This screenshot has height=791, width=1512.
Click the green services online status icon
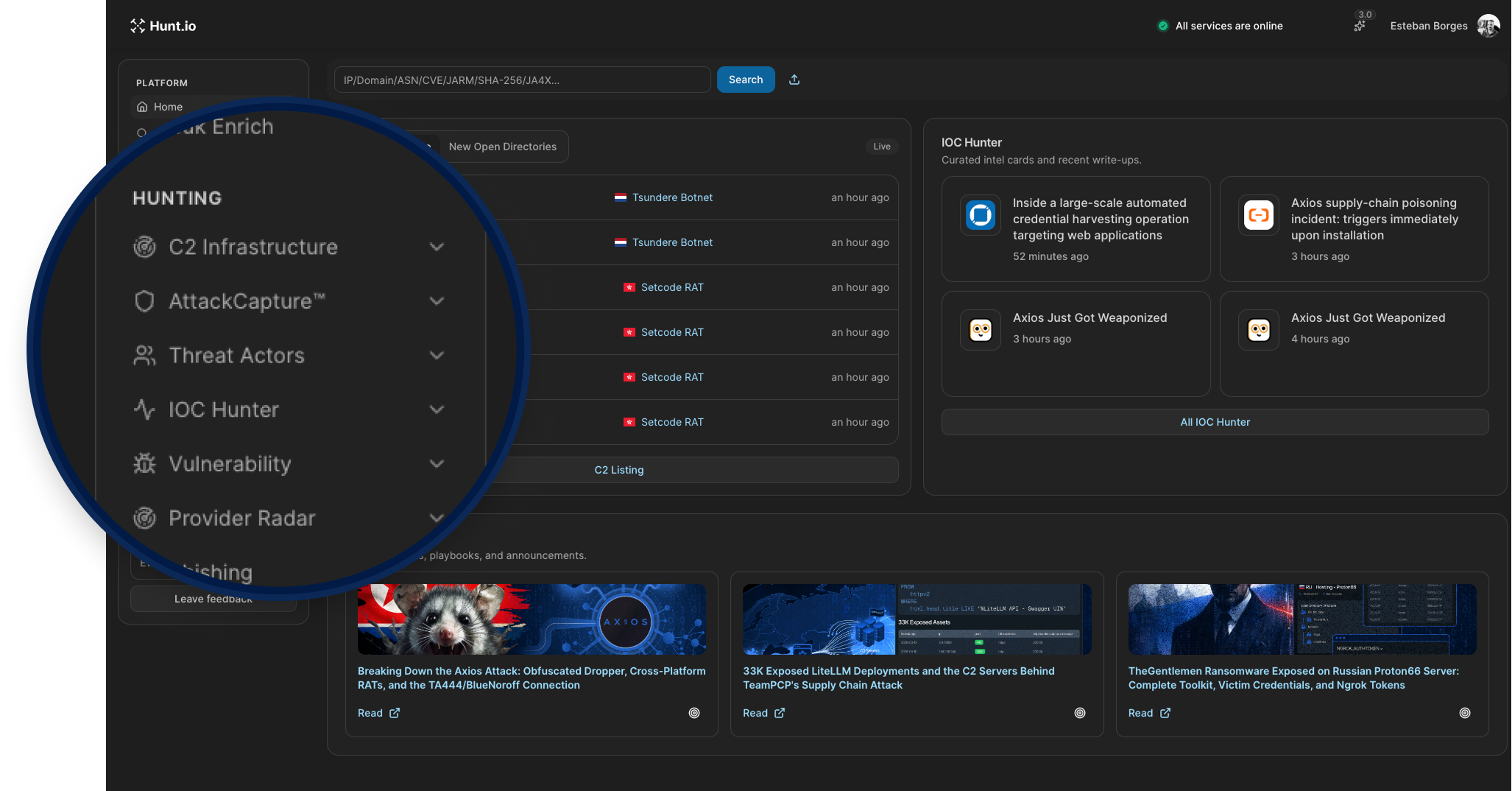(x=1163, y=26)
